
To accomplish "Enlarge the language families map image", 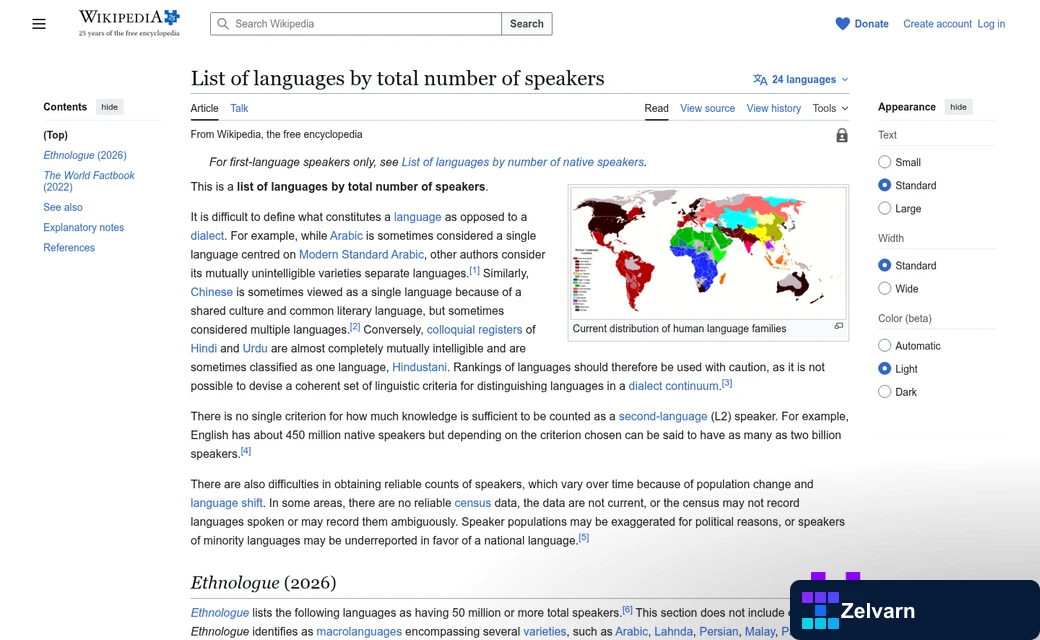I will pyautogui.click(x=838, y=326).
